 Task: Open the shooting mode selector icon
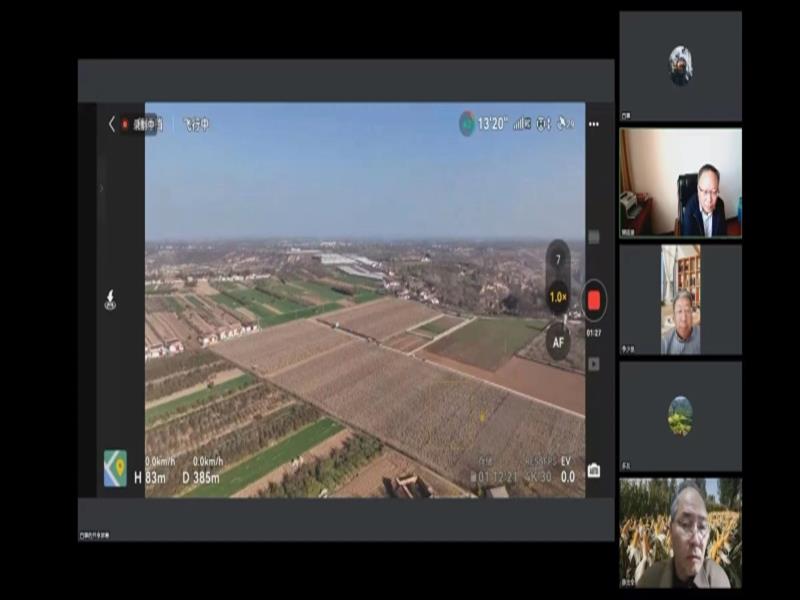point(594,237)
